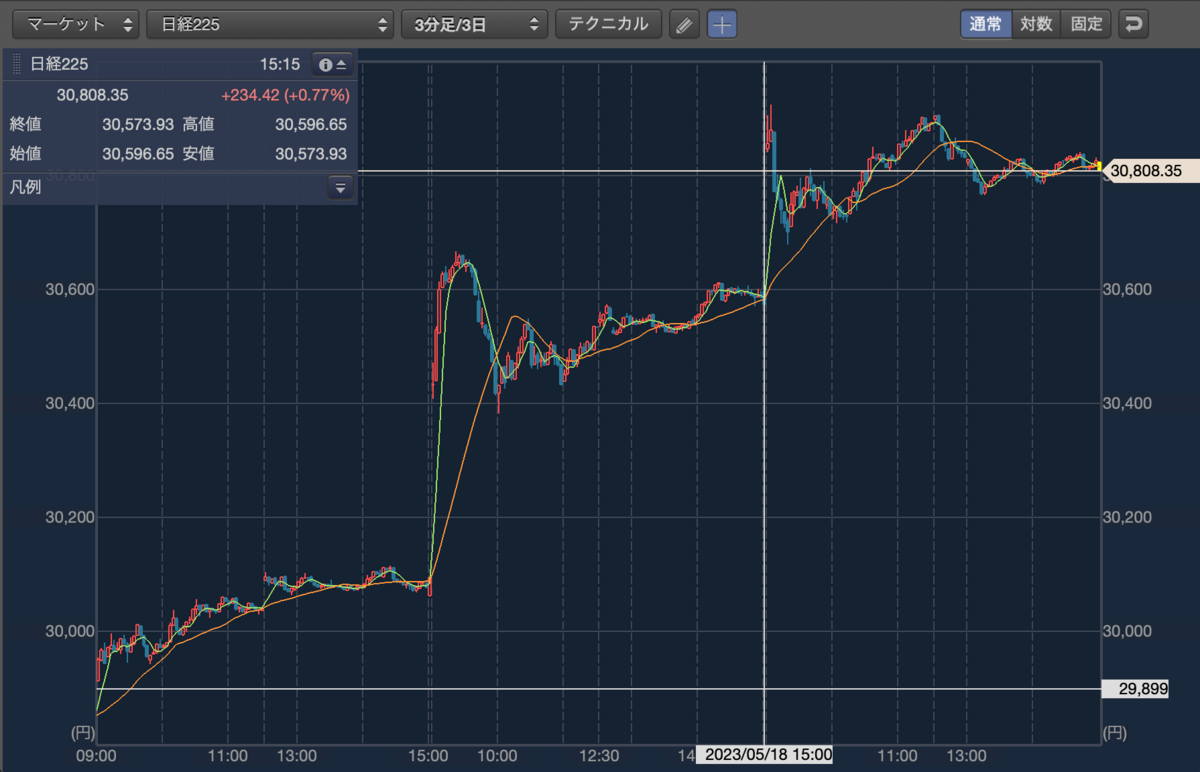The image size is (1200, 772).
Task: Select the pencil drawing tool icon
Action: tap(684, 24)
